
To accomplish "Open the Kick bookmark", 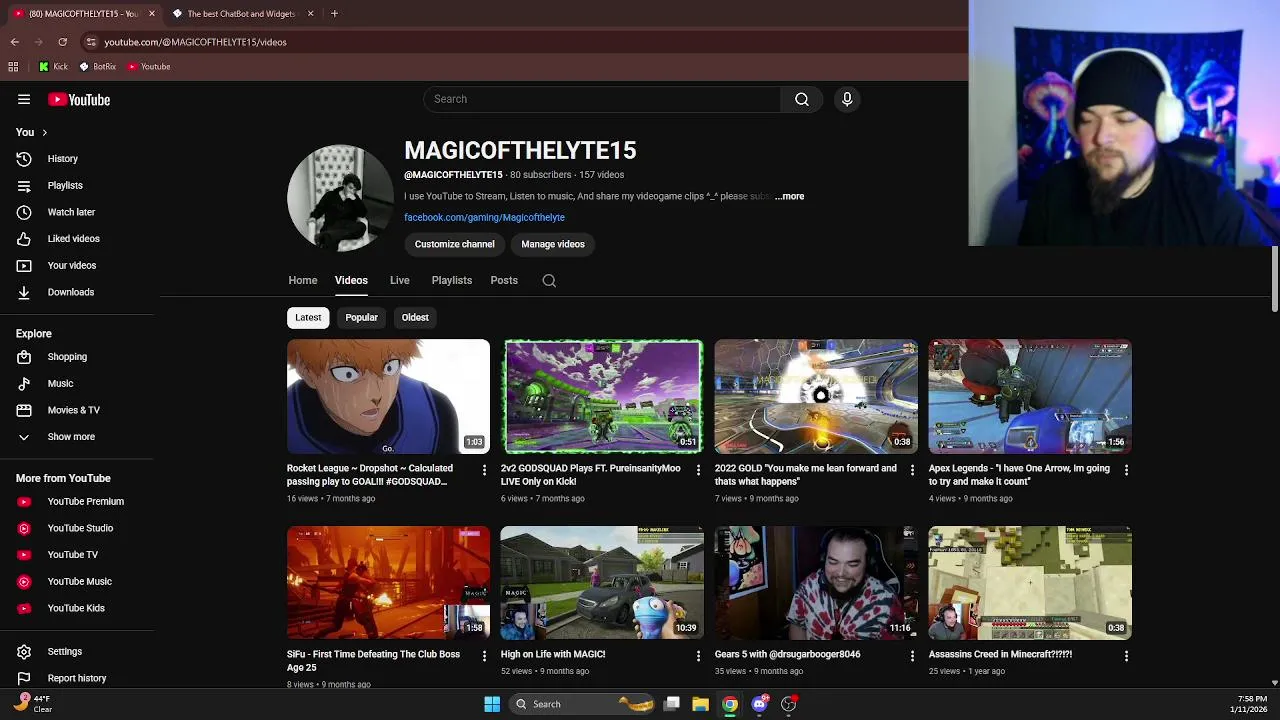I will [x=53, y=67].
